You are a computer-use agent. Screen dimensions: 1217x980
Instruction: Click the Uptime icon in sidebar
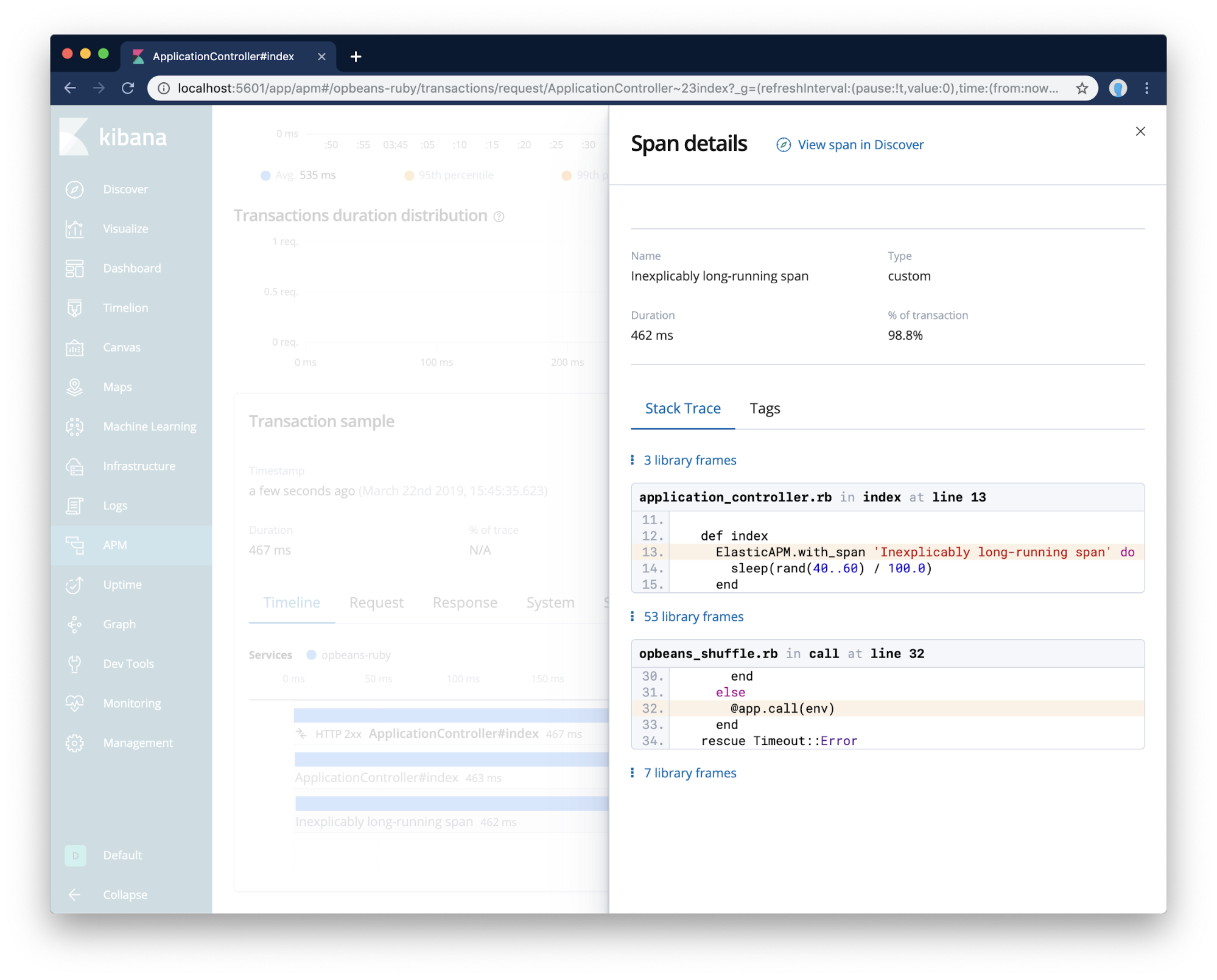[75, 585]
